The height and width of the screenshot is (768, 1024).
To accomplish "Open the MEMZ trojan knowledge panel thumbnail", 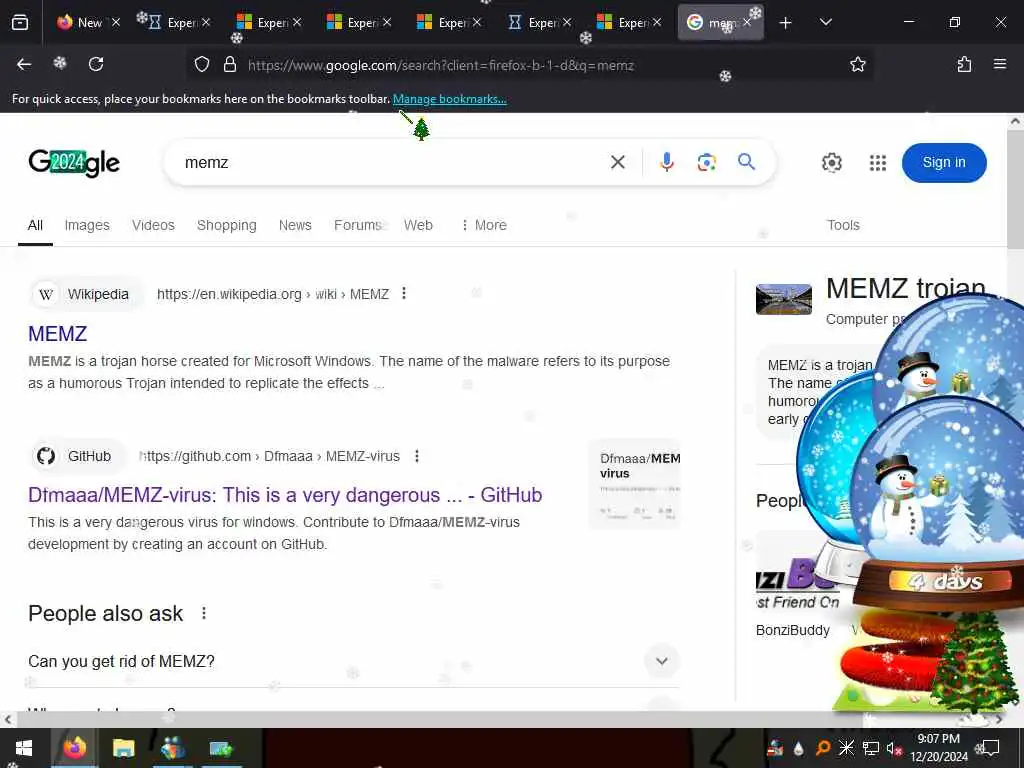I will coord(784,300).
